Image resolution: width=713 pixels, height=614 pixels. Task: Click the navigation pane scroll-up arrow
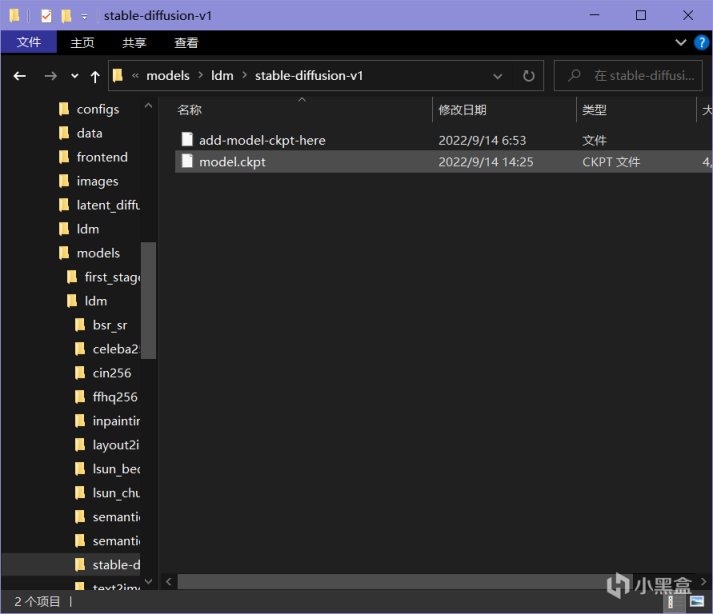(148, 106)
